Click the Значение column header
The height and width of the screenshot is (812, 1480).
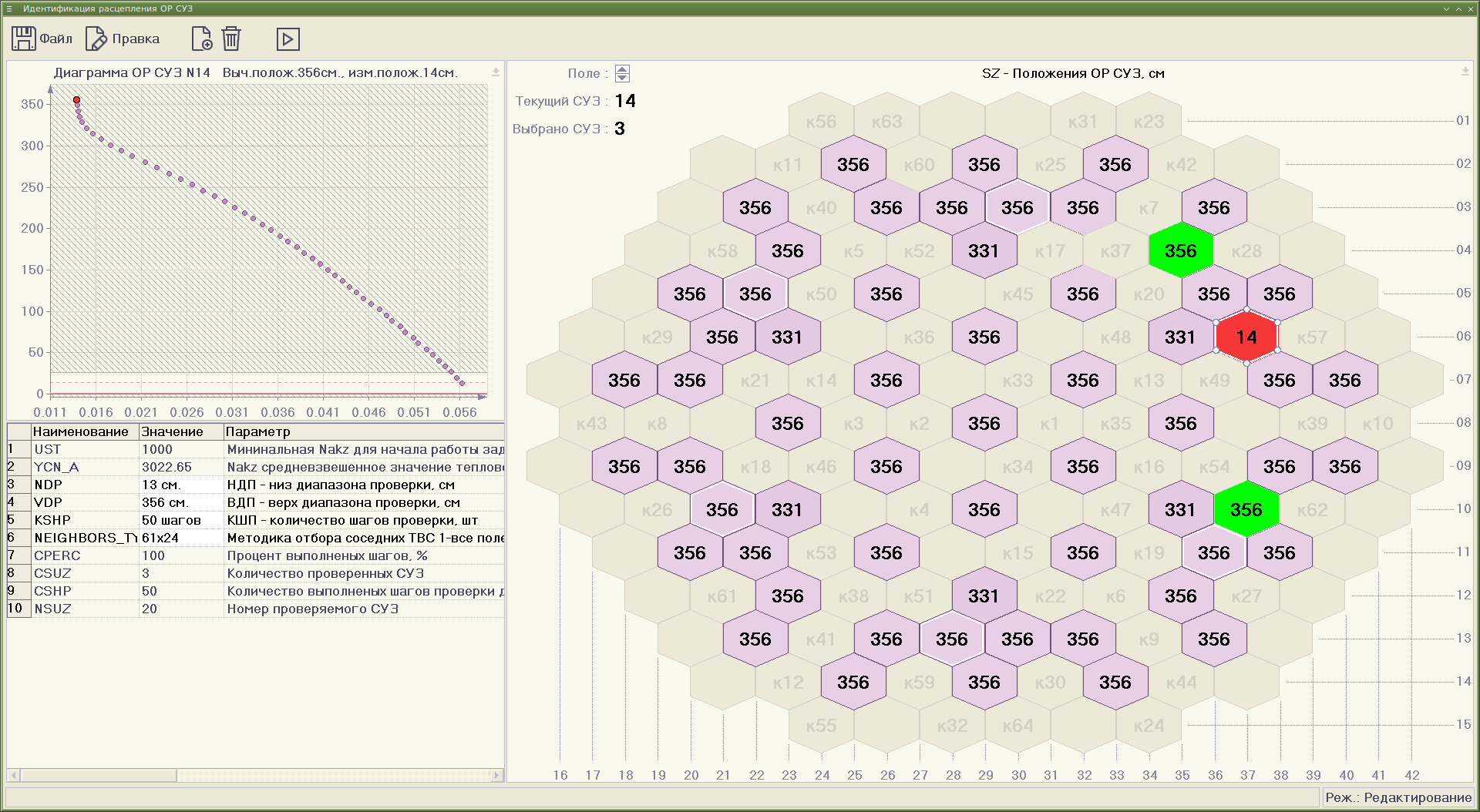(173, 431)
